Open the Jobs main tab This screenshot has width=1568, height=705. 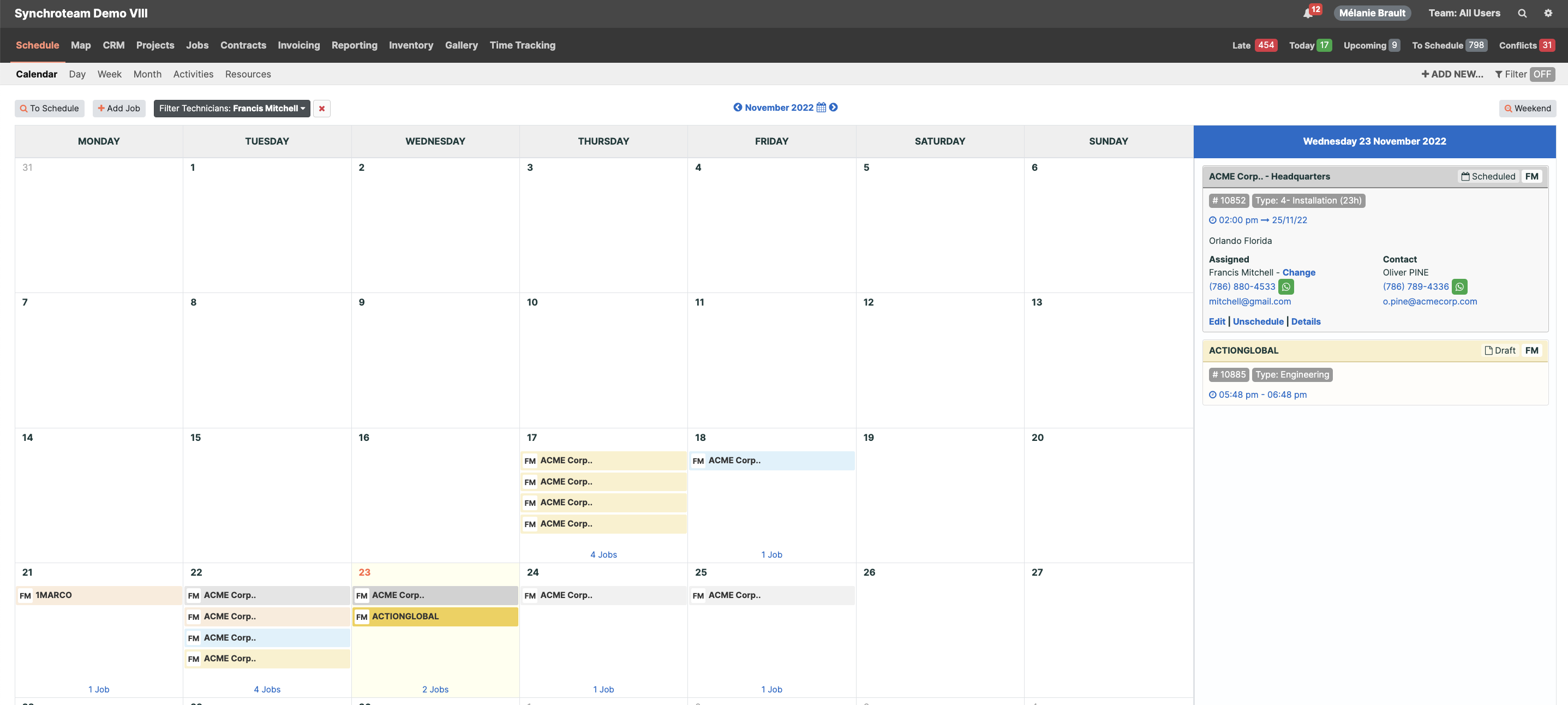pos(197,45)
